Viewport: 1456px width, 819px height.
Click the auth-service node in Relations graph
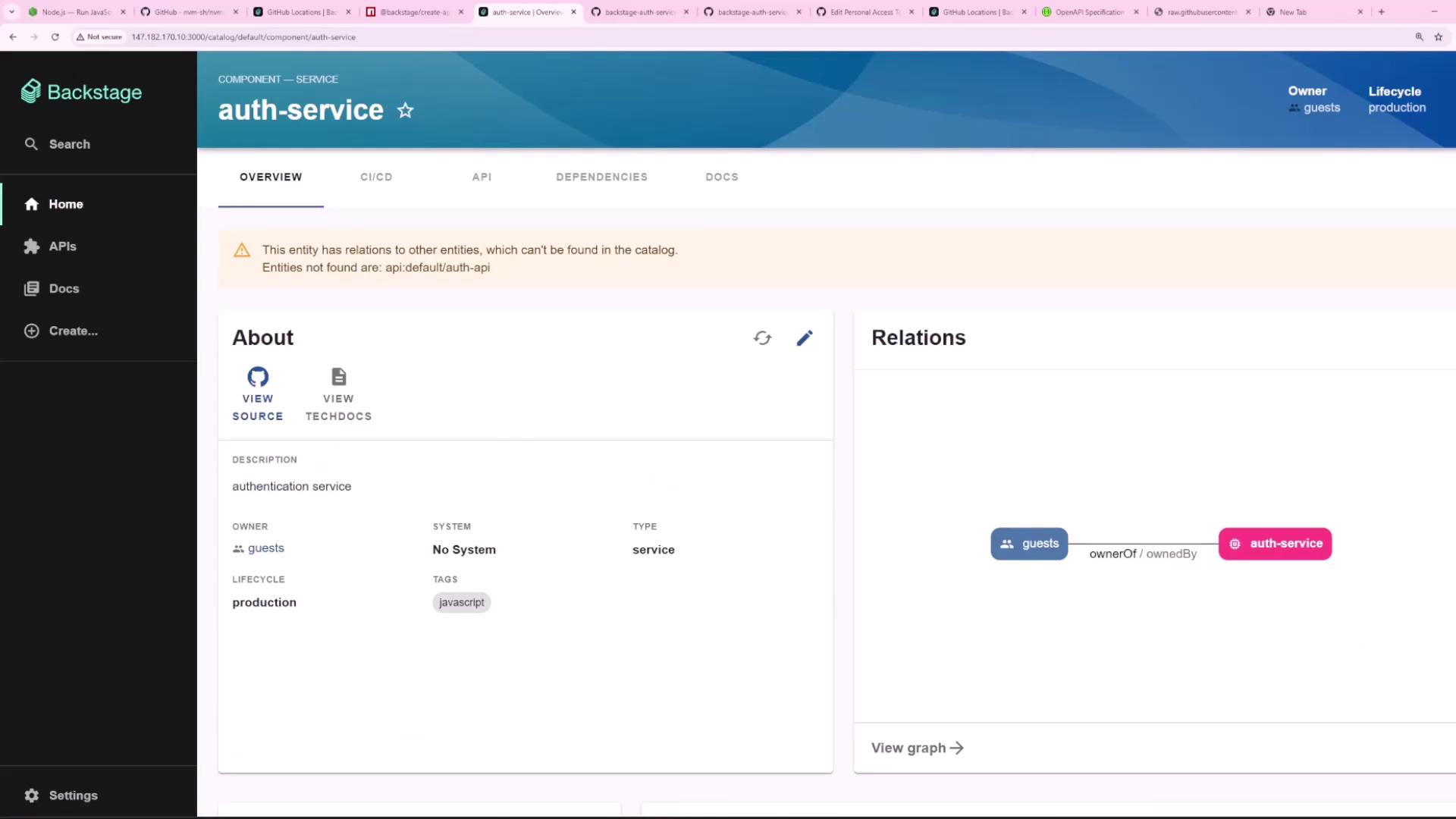click(x=1276, y=544)
